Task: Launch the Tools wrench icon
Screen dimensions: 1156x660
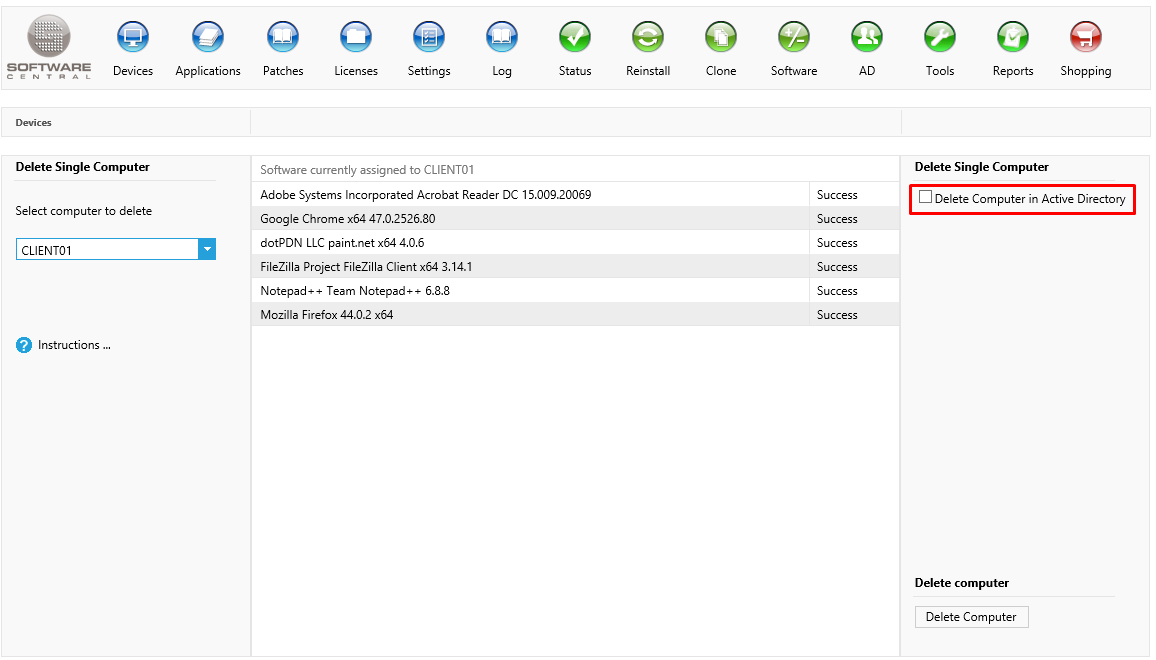Action: coord(940,38)
